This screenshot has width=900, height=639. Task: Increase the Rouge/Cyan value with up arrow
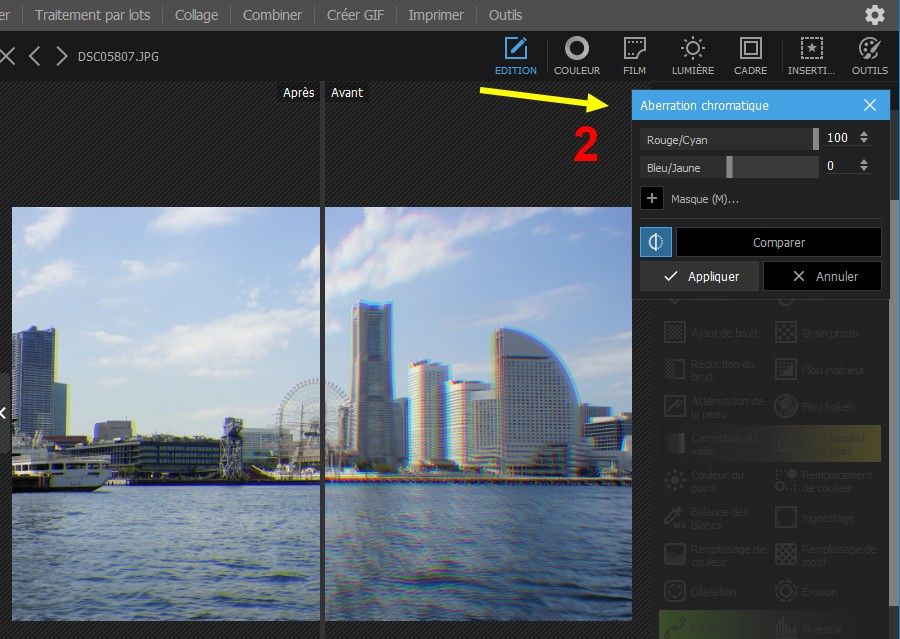point(864,133)
